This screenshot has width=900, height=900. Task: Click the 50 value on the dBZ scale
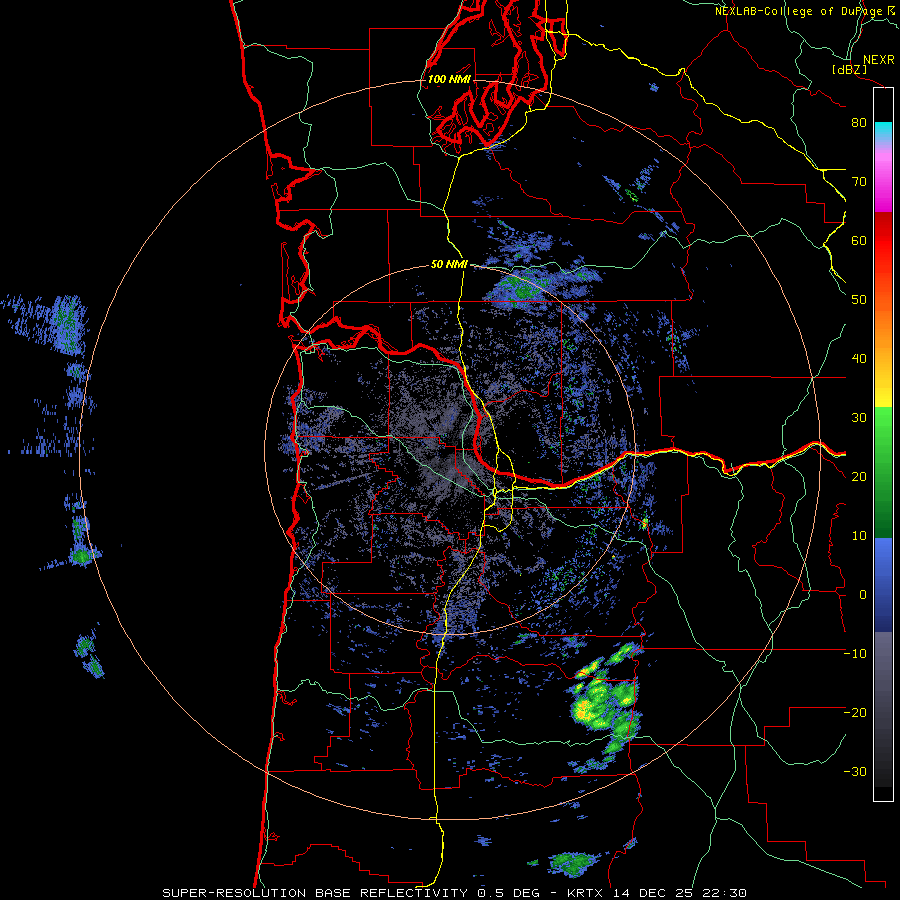click(x=859, y=300)
